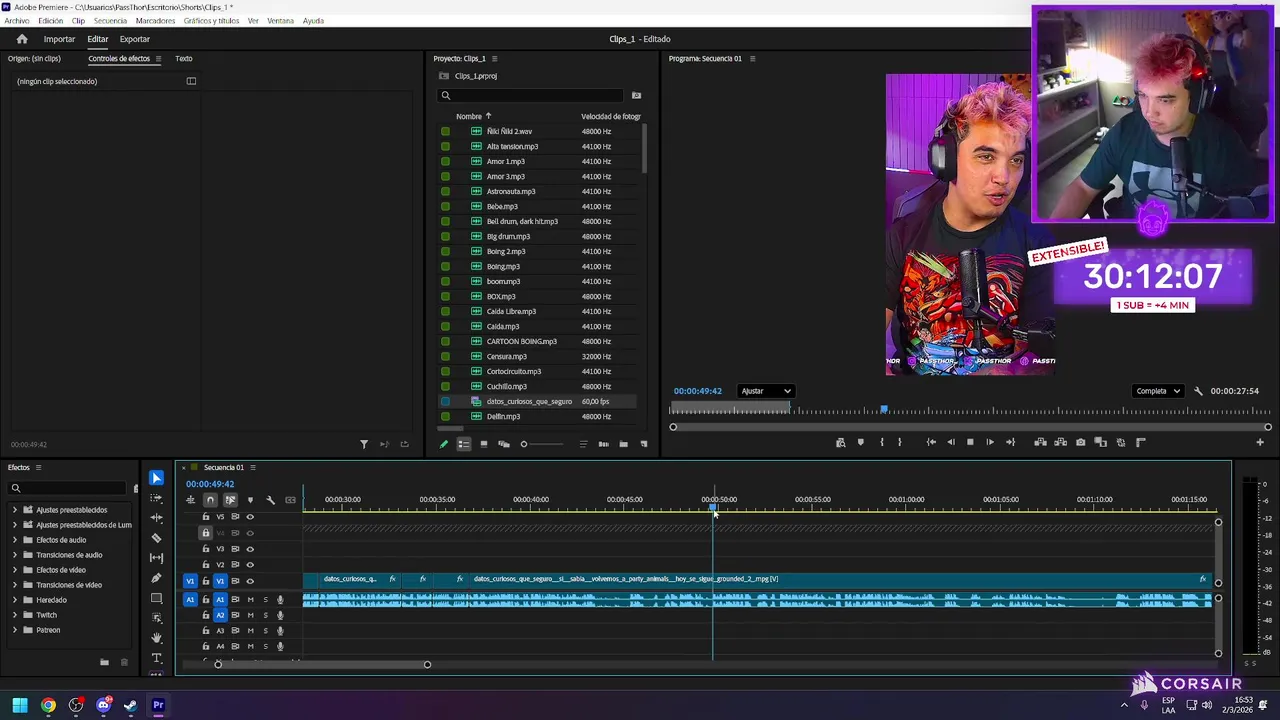Toggle lock on track V4

point(206,533)
